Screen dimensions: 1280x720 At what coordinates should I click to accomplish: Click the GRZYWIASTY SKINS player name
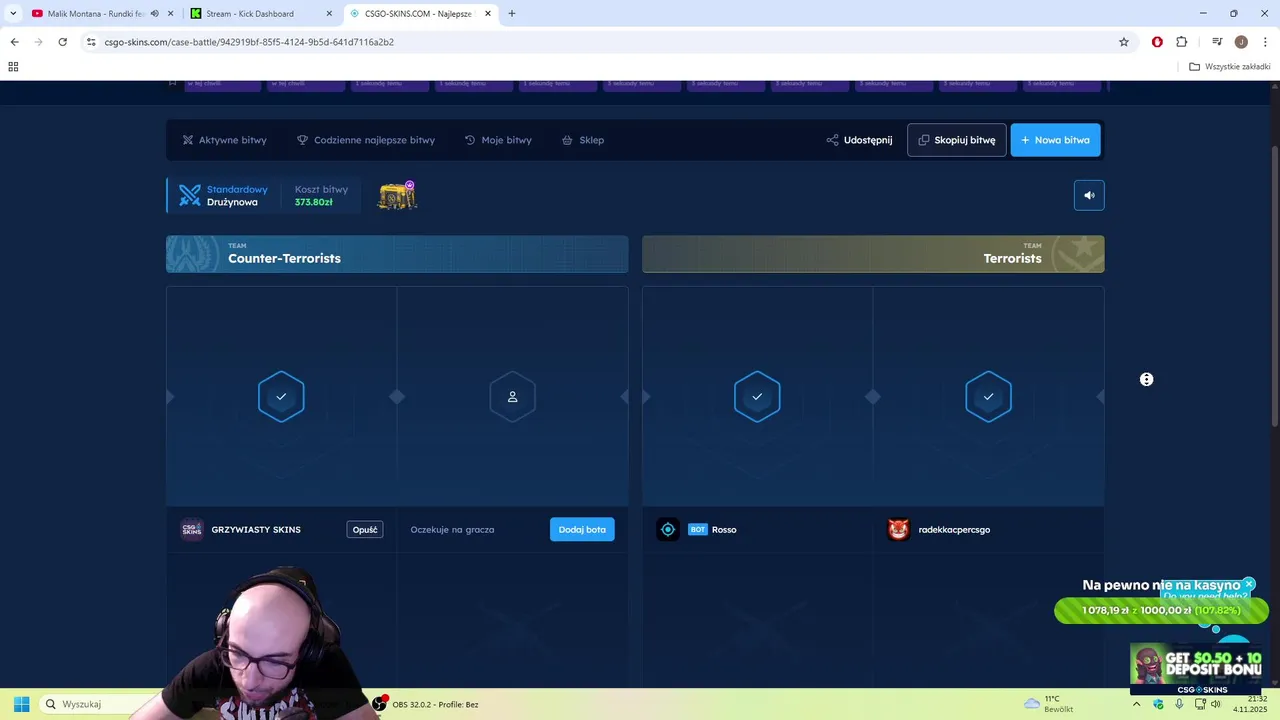256,530
